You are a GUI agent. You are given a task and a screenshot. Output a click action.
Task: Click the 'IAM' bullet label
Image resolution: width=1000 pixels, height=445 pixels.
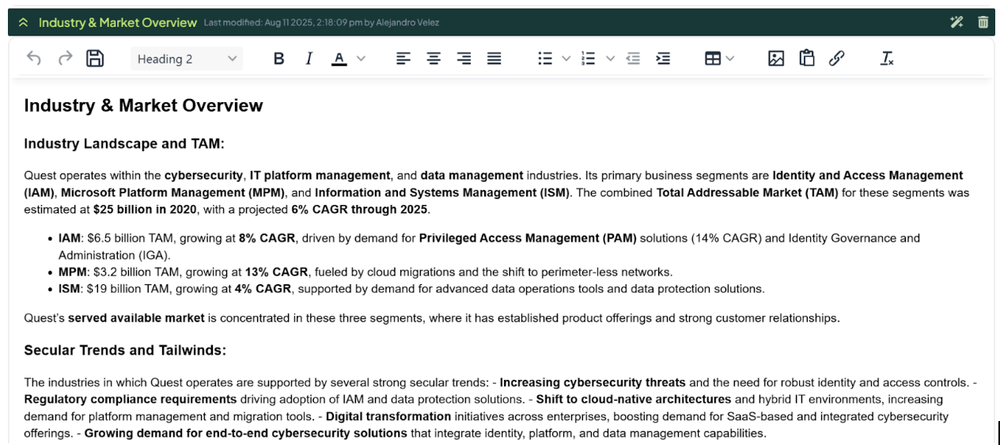(70, 238)
